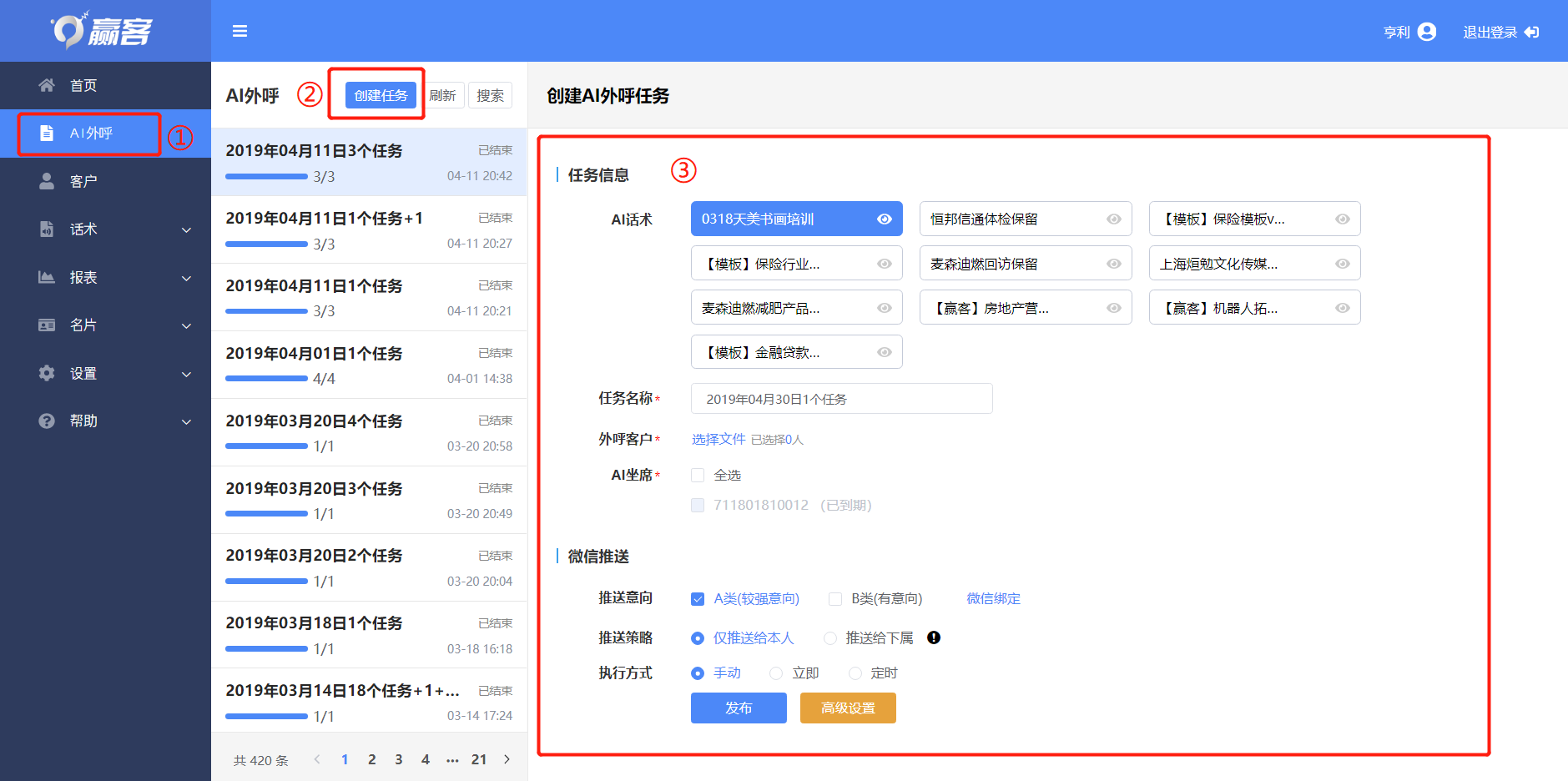
Task: Click the 任务名称 input field
Action: coord(842,399)
